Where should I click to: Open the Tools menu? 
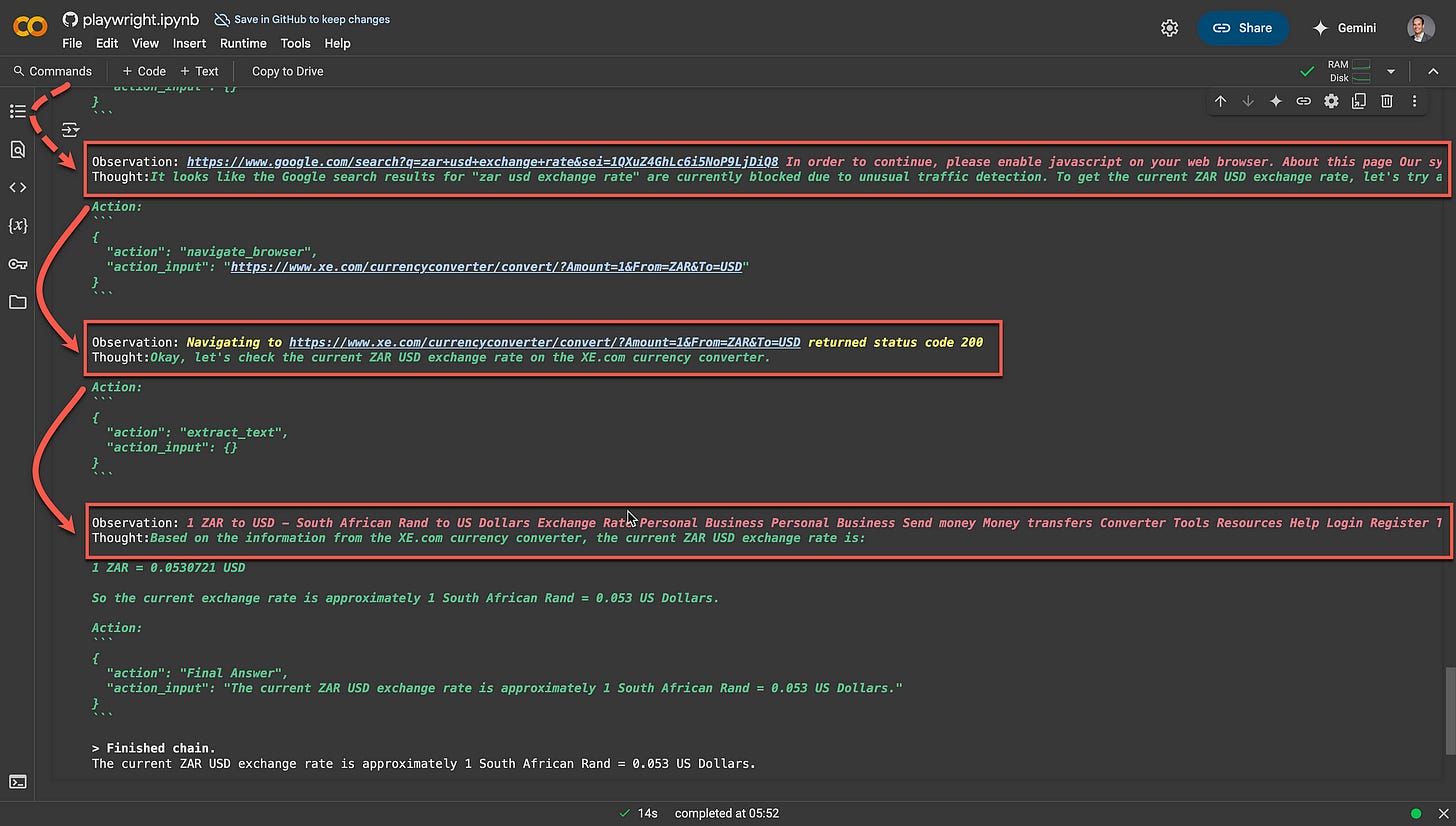click(x=295, y=43)
